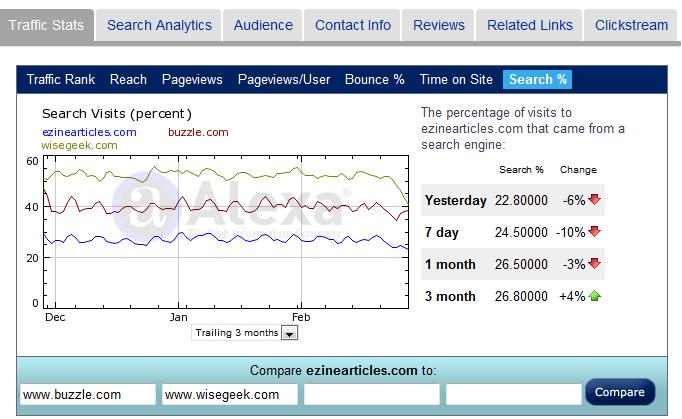
Task: Show the Pageviews metric
Action: click(192, 80)
